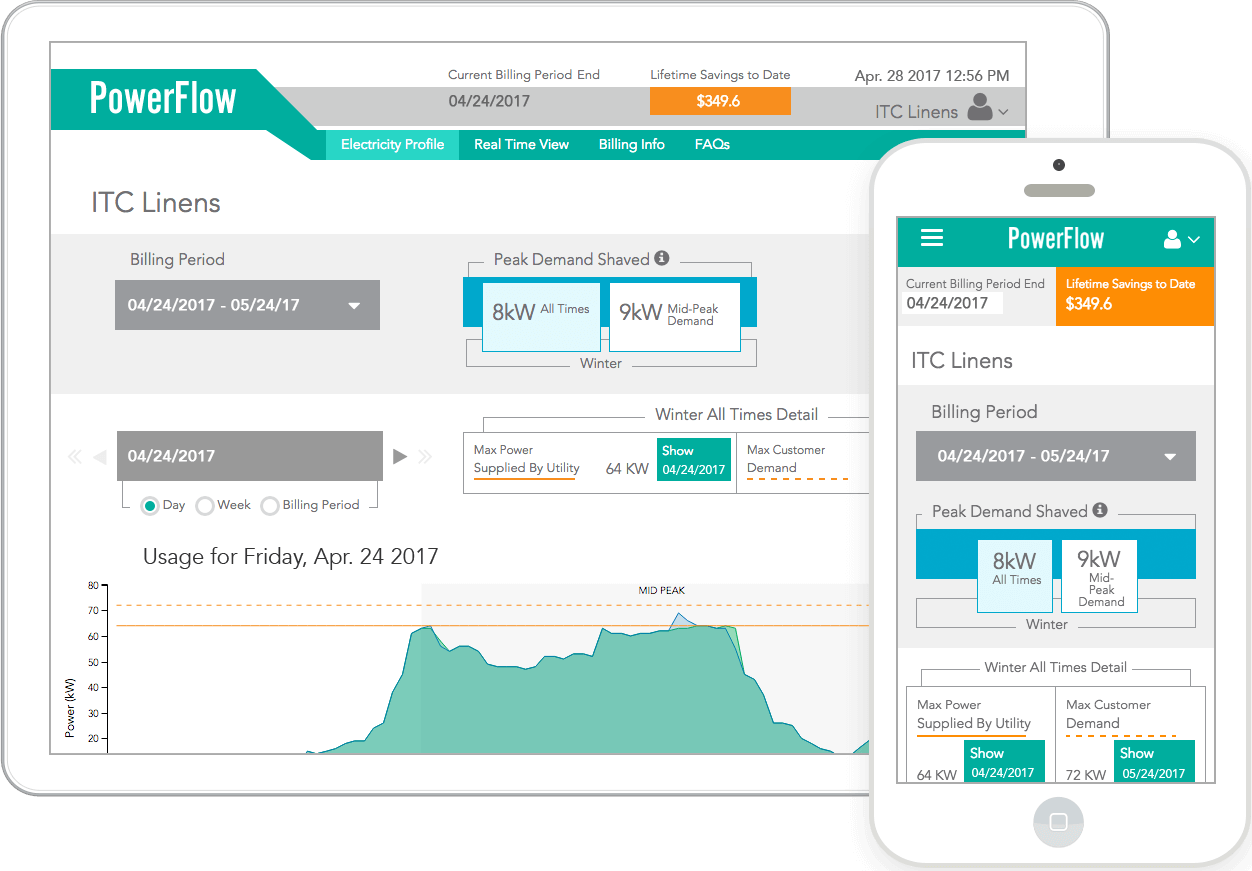The height and width of the screenshot is (871, 1252).
Task: Click '72 KW' value on the phone
Action: [1086, 775]
